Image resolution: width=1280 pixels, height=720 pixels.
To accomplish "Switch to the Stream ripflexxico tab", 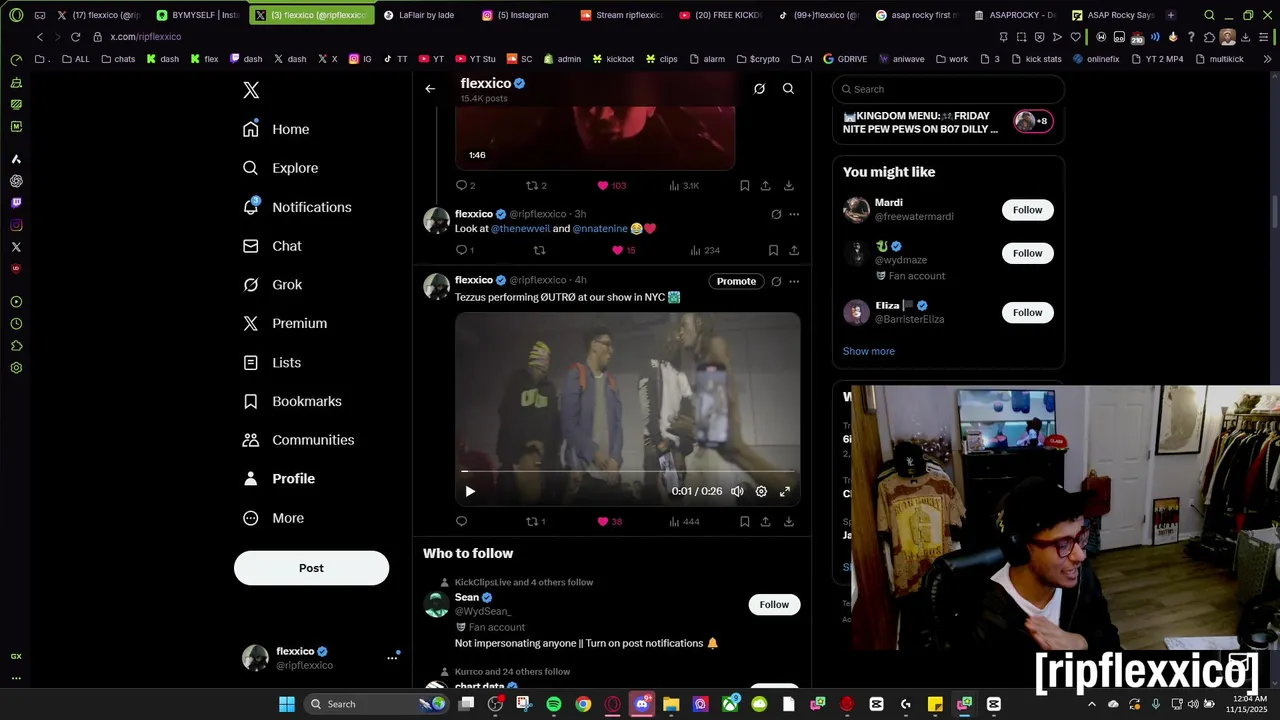I will click(622, 15).
